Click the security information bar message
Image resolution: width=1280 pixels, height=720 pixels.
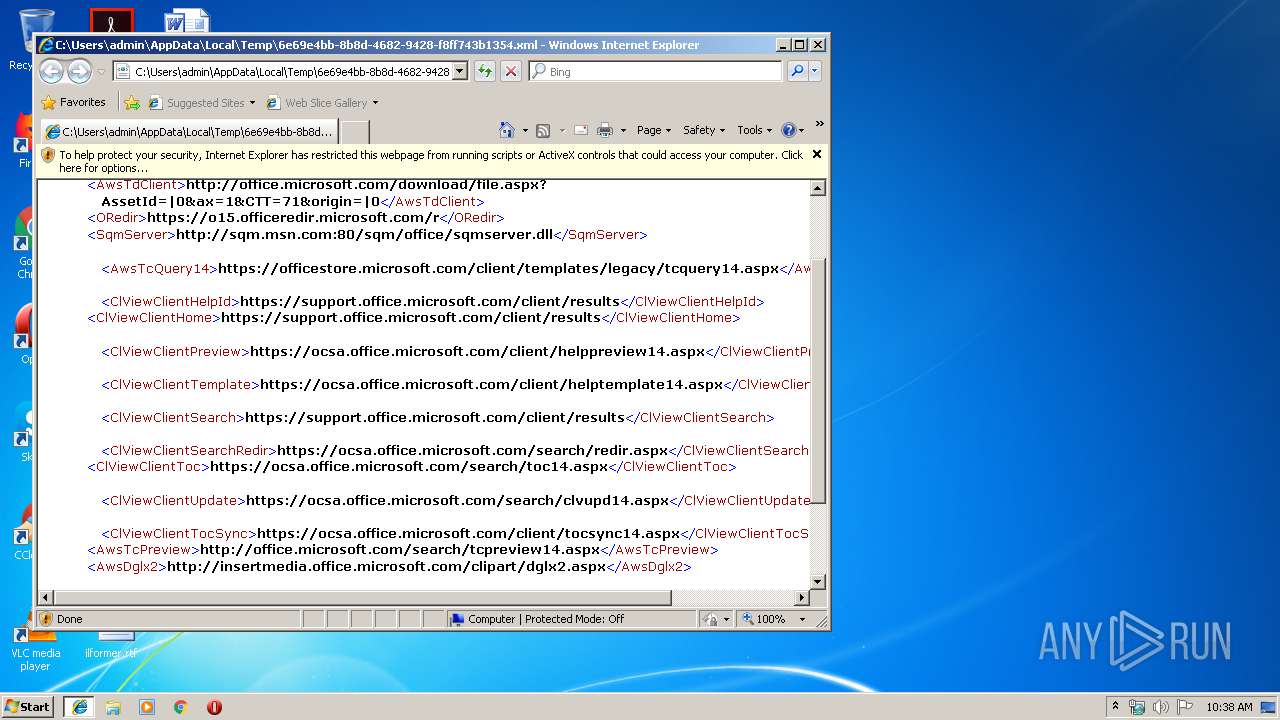[431, 161]
